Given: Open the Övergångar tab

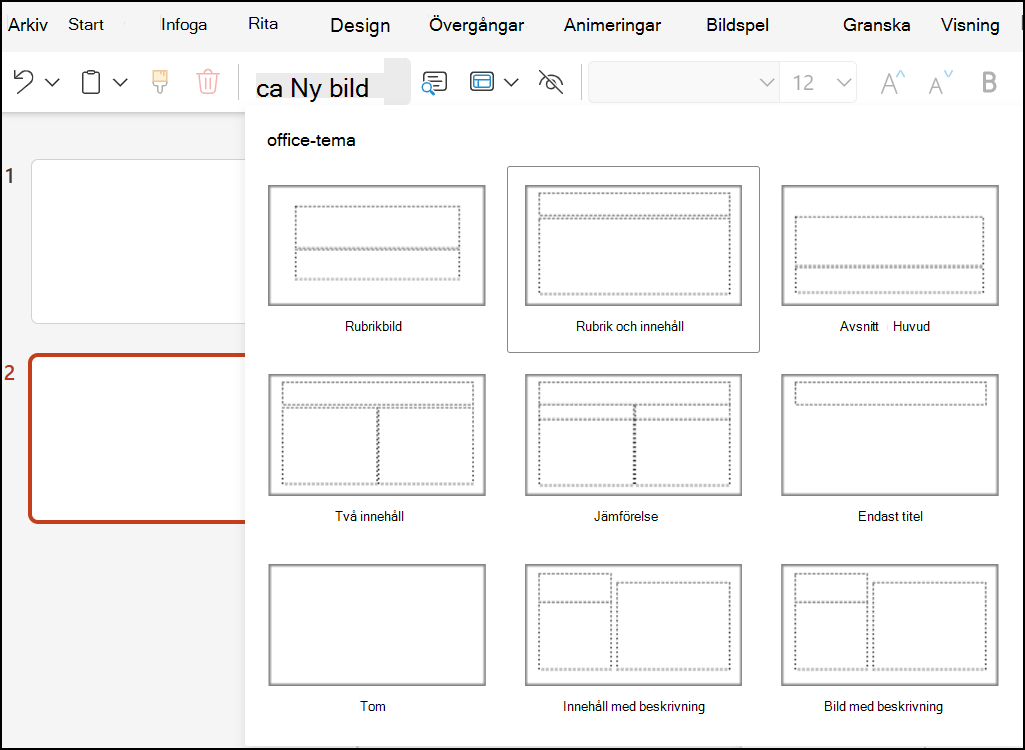Looking at the screenshot, I should [x=477, y=26].
